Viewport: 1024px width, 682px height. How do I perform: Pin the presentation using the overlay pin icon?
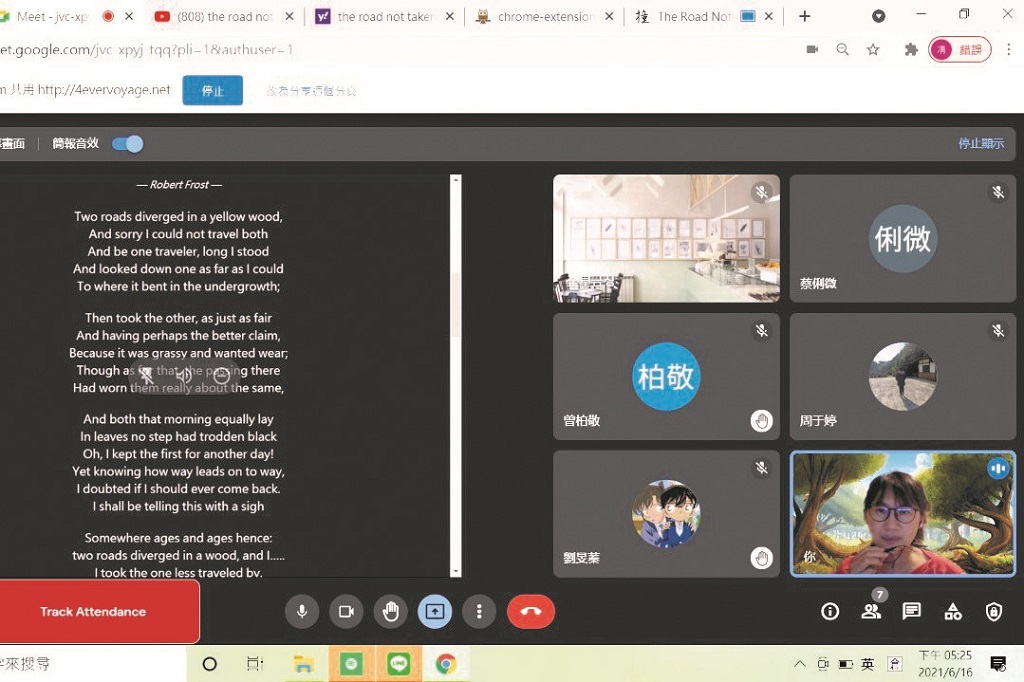[x=146, y=375]
